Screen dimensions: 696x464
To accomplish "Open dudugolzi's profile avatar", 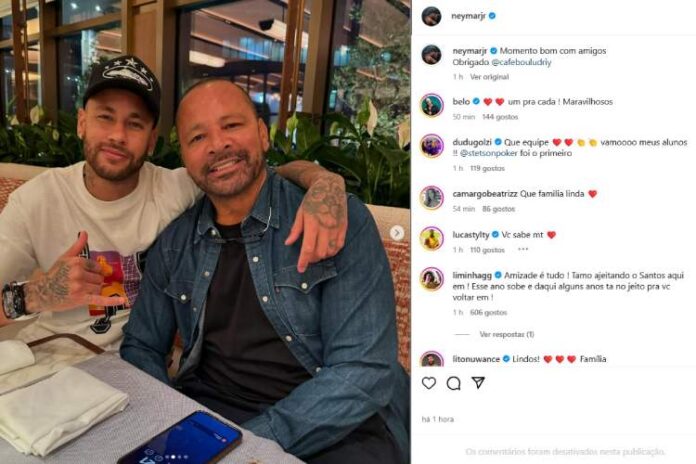I will click(x=432, y=146).
